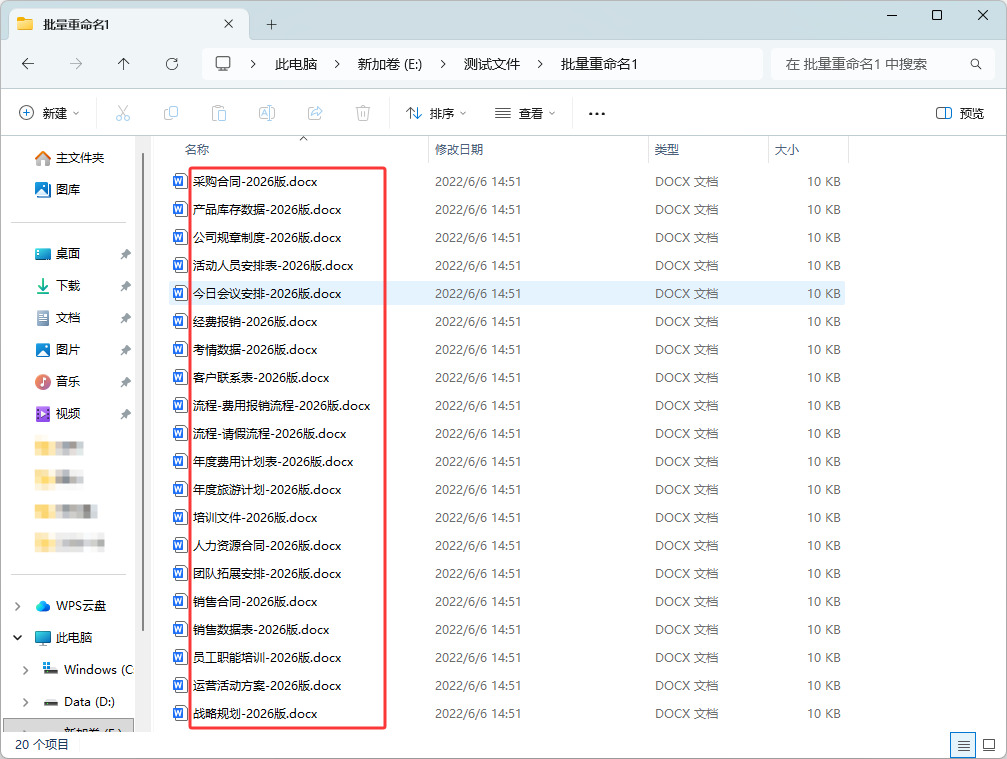The width and height of the screenshot is (1007, 759).
Task: Open the 新建 dropdown menu
Action: tap(49, 114)
